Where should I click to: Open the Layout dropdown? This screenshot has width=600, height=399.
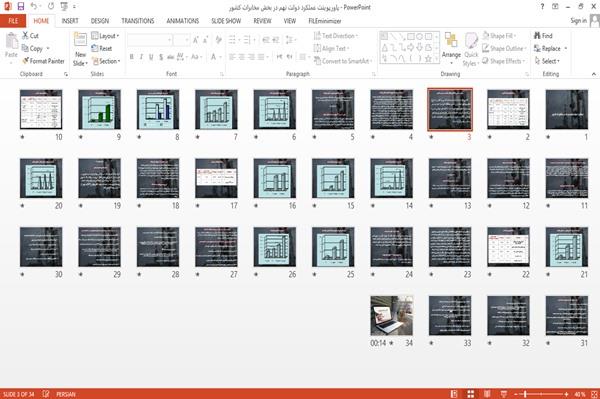click(x=105, y=36)
